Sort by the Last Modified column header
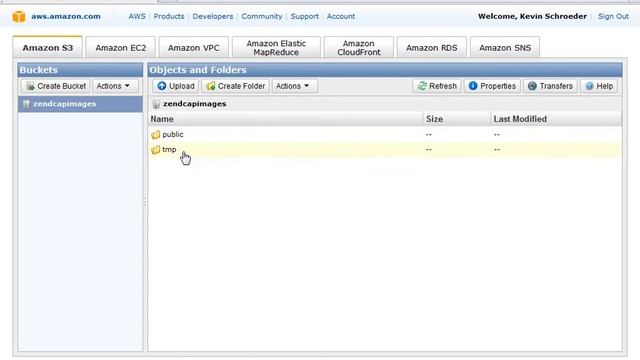 (556, 119)
